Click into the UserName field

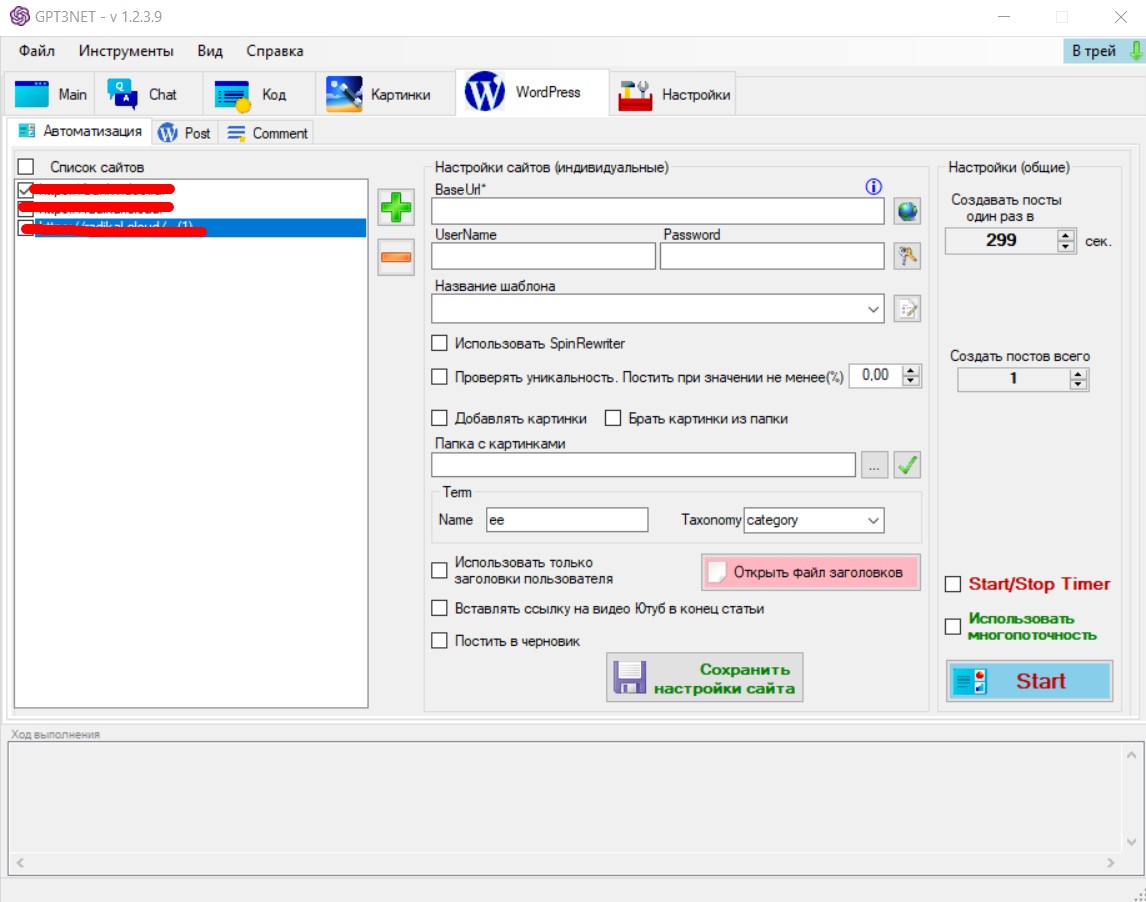(544, 256)
